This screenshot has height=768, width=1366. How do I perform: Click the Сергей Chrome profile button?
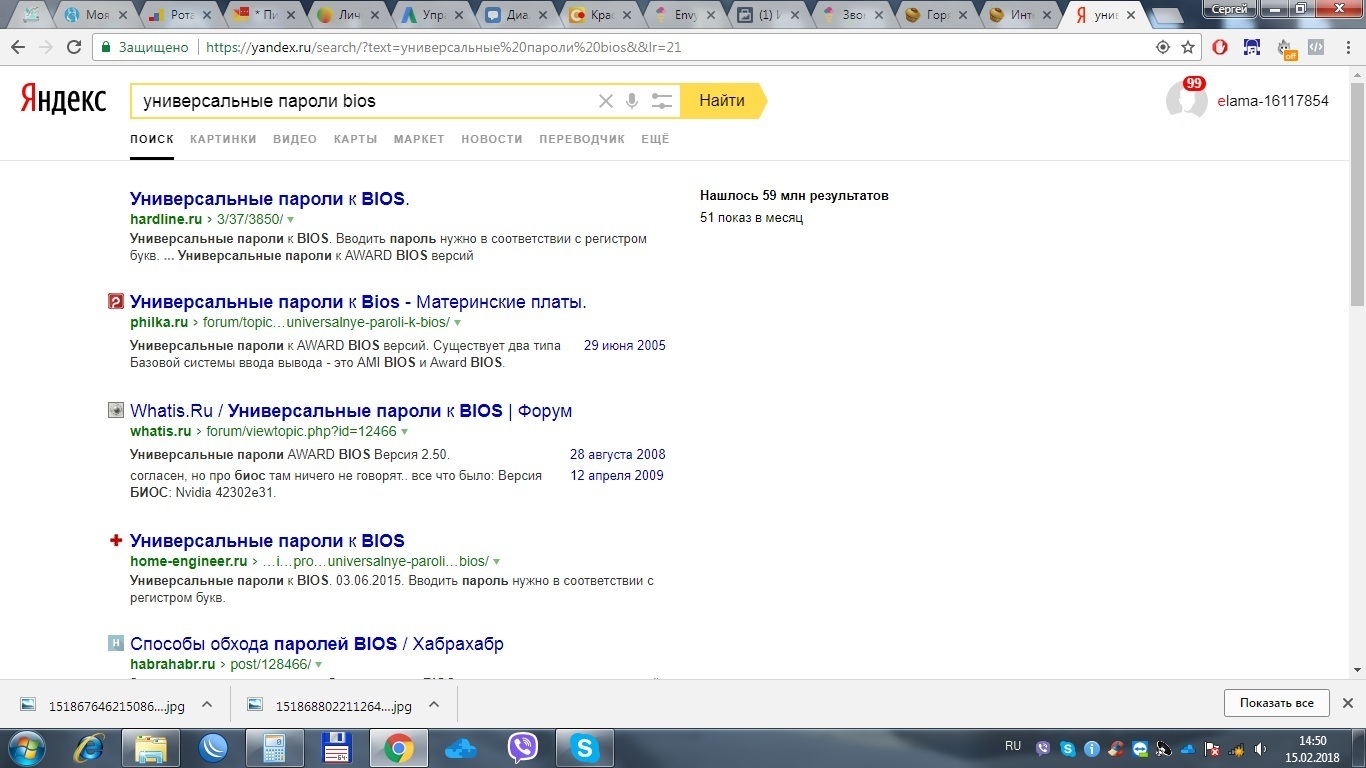point(1229,8)
